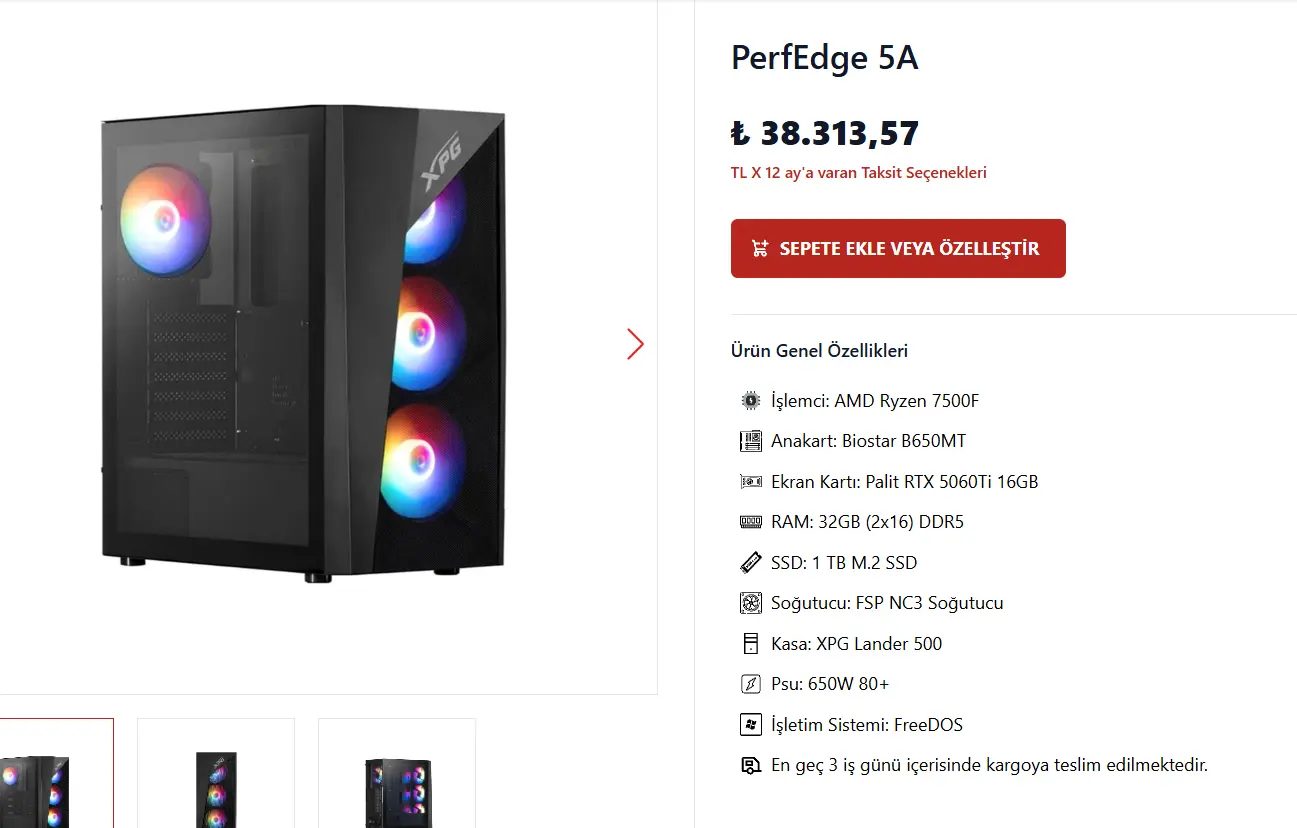The height and width of the screenshot is (828, 1297).
Task: Add to cart via Sepete Ekle Veya Özelleştir
Action: tap(898, 249)
